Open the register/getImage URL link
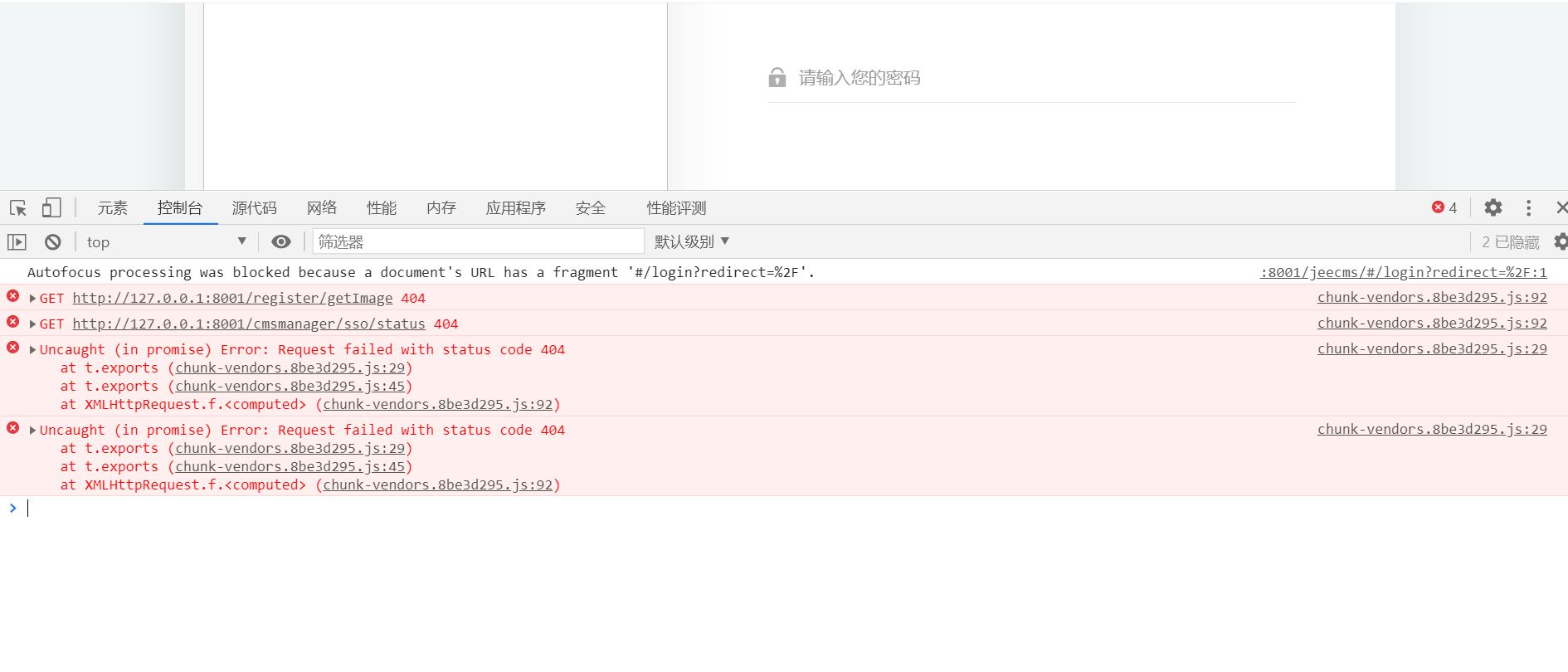This screenshot has height=672, width=1568. (232, 299)
